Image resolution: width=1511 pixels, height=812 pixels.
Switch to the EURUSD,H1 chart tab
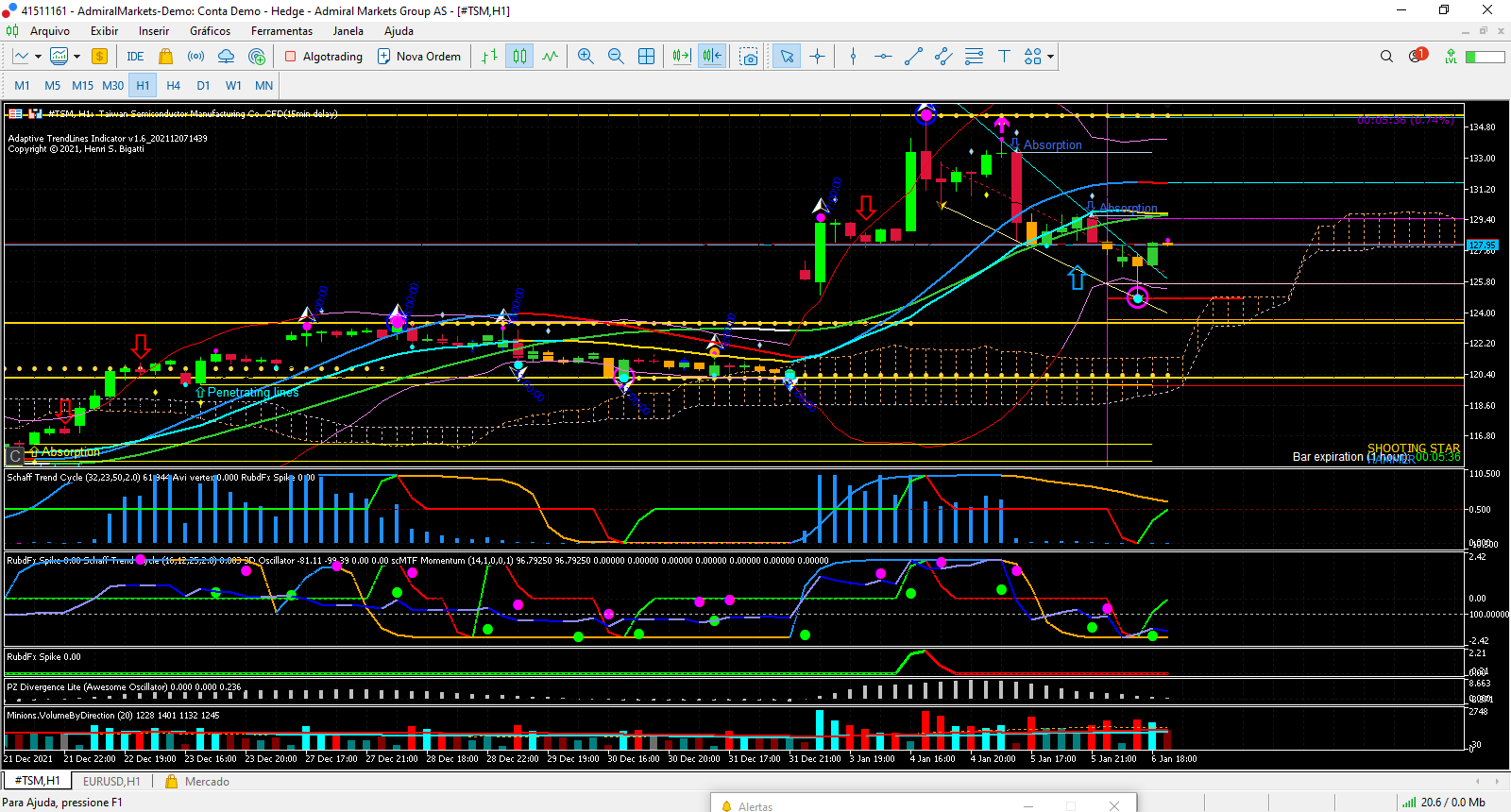point(111,781)
